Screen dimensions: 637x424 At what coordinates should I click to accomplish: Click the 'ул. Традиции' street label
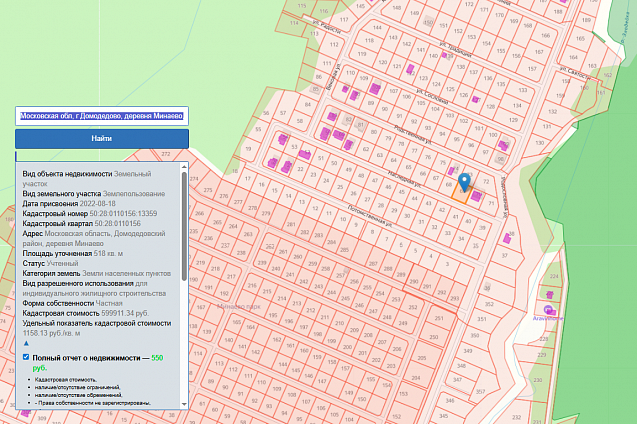[x=455, y=49]
